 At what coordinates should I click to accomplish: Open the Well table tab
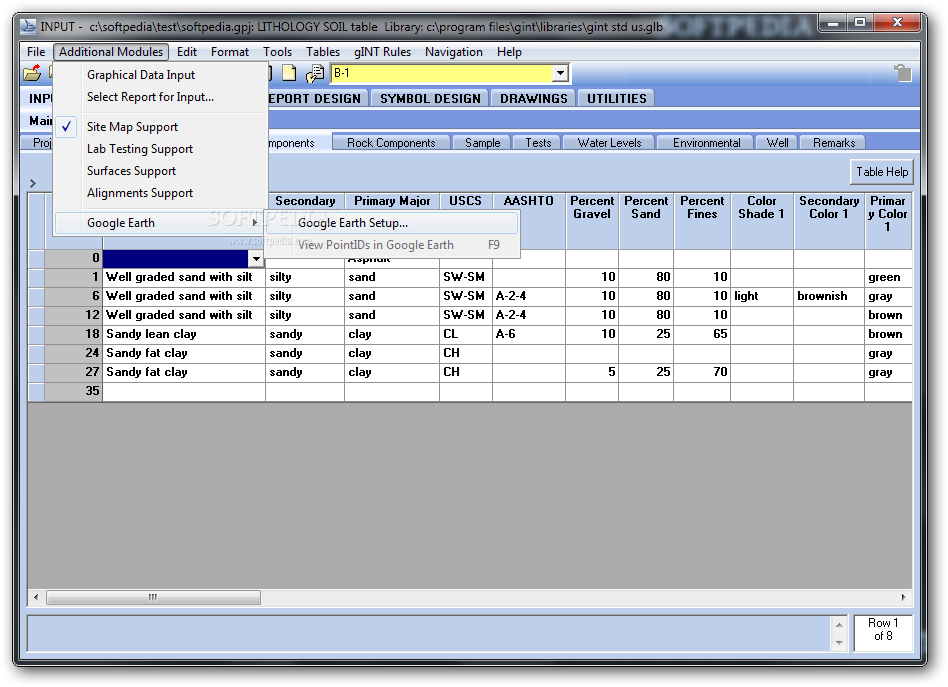777,143
